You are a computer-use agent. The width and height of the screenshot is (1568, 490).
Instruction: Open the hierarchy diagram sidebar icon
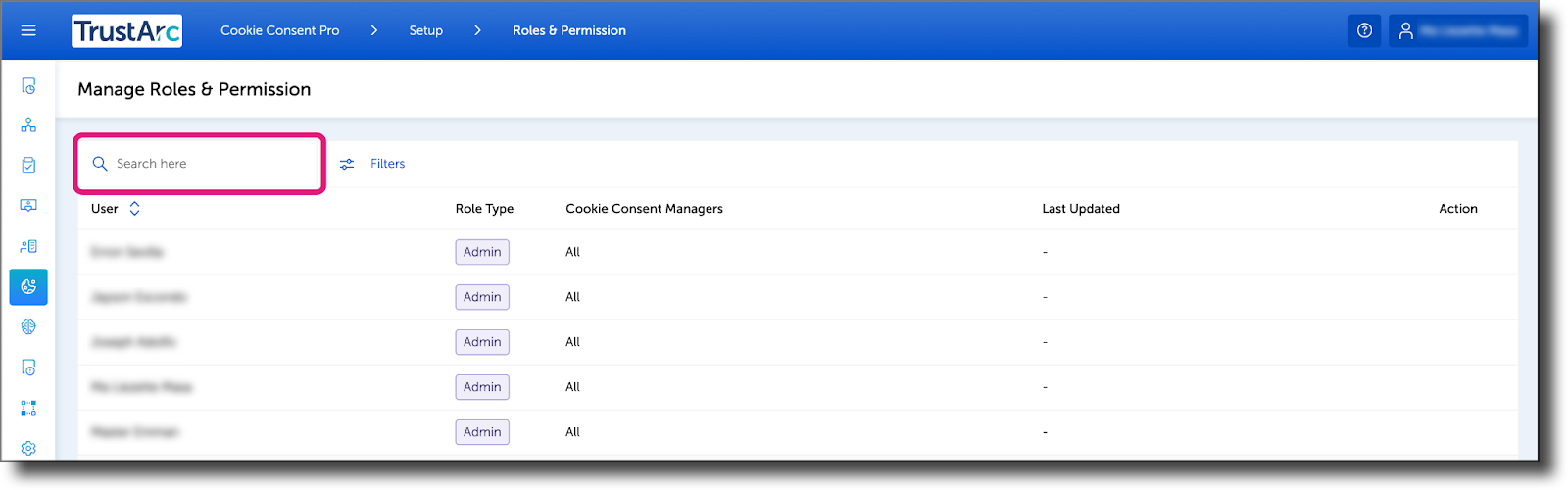click(28, 125)
